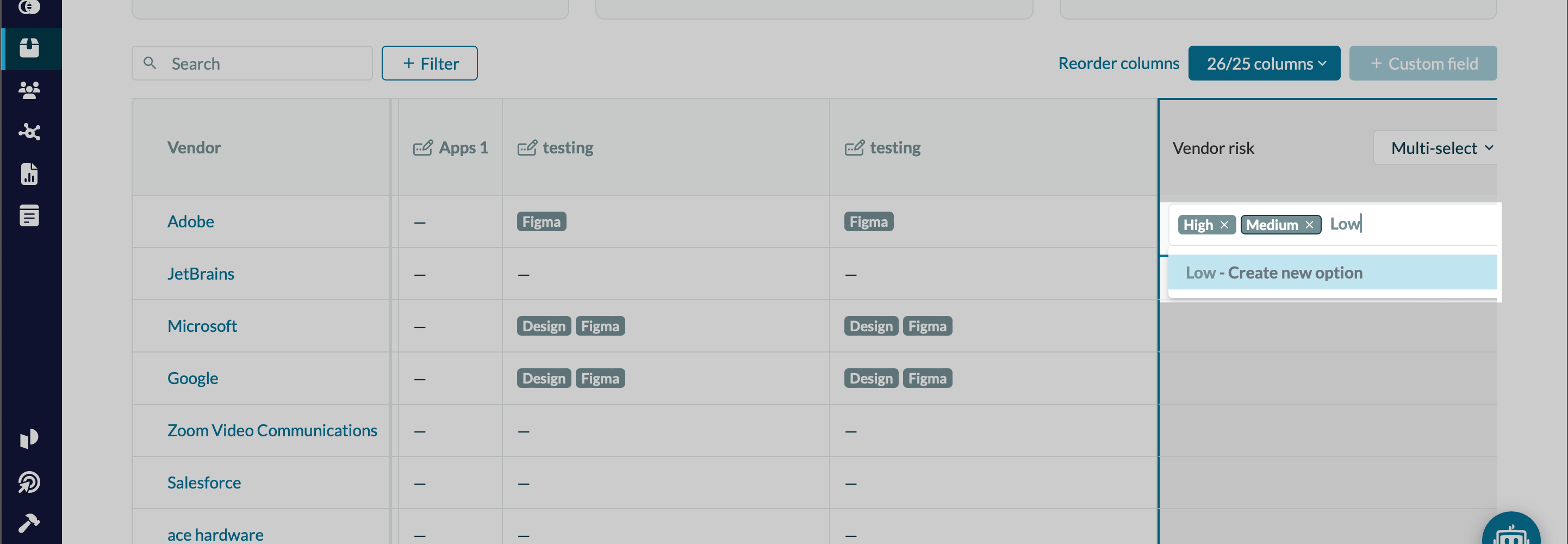Open Zoom Video Communications vendor link
This screenshot has width=1568, height=544.
click(272, 430)
